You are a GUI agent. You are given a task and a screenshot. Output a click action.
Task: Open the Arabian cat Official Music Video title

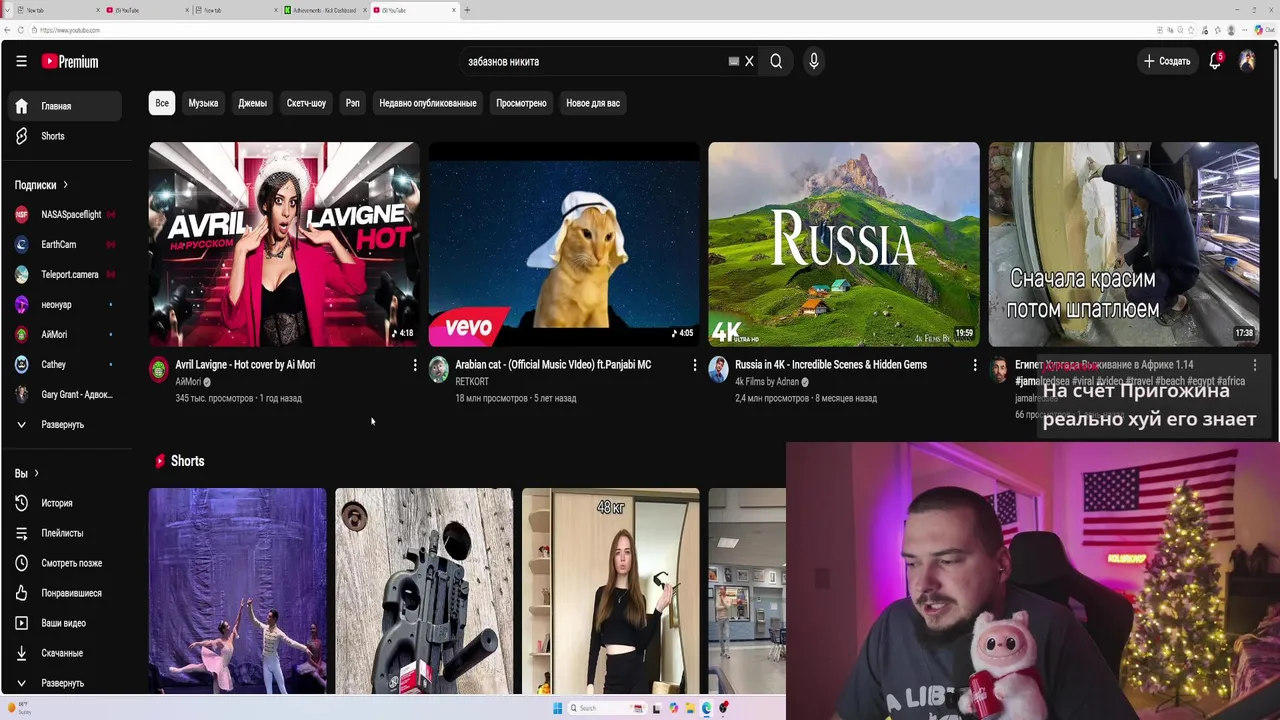click(553, 365)
